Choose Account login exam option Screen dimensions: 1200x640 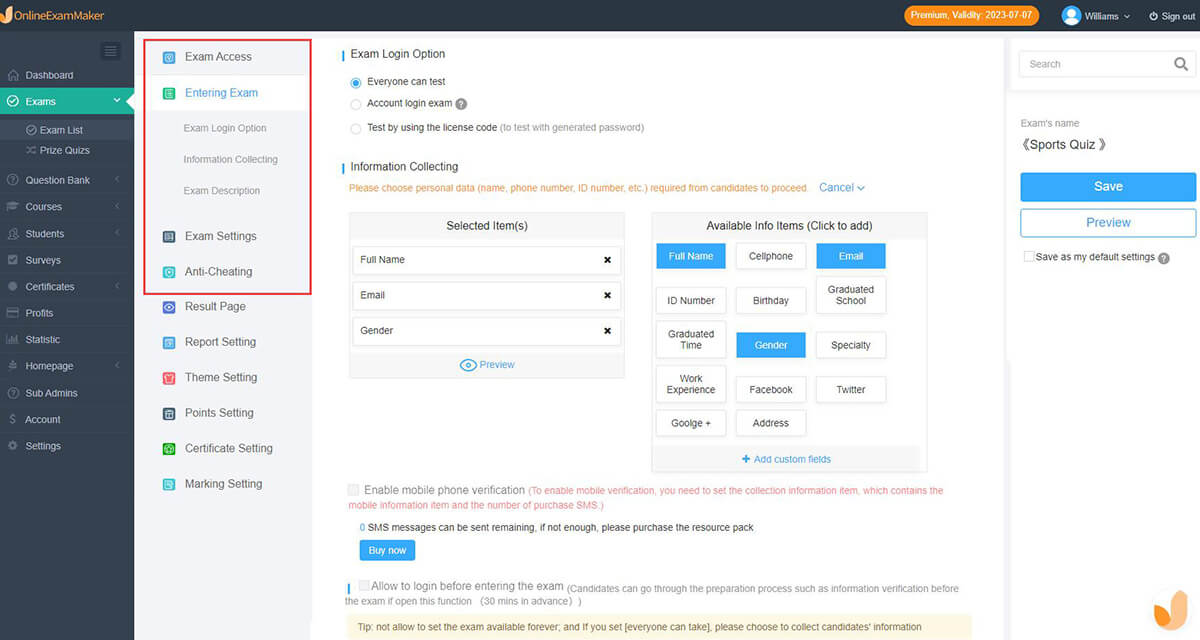point(355,103)
